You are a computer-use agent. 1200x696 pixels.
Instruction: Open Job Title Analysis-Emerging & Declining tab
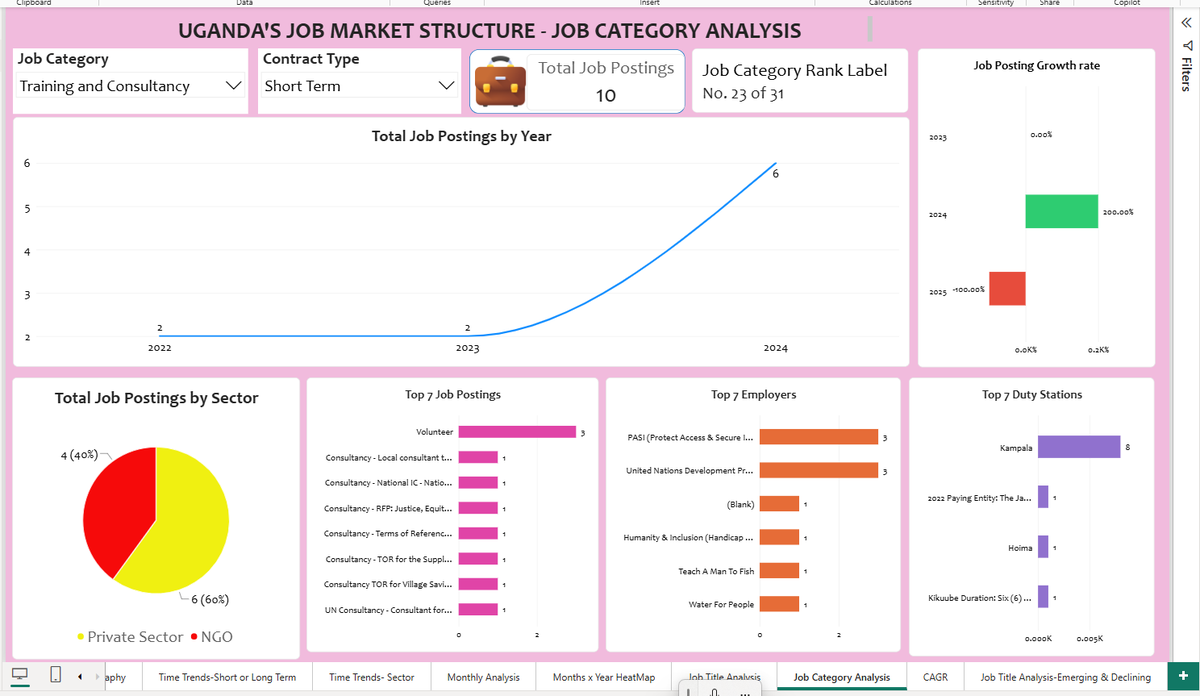(1066, 677)
